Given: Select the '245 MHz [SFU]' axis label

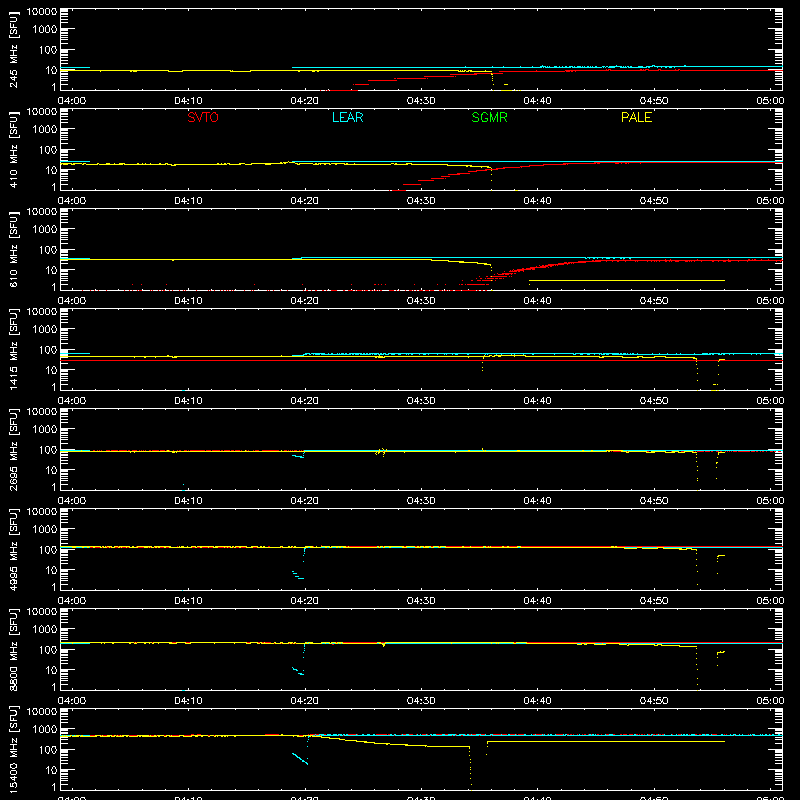Looking at the screenshot, I should pos(14,49).
